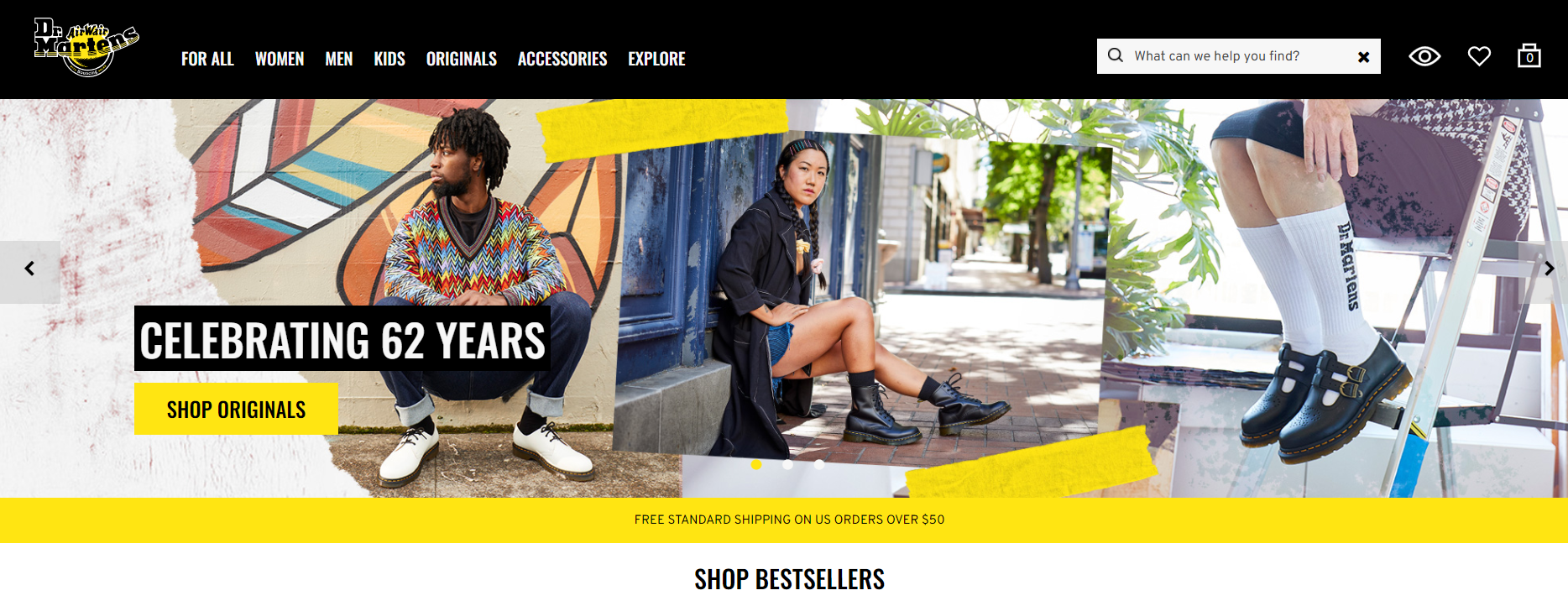Open wishlist heart icon
Screen dimensions: 1568x606
click(1479, 56)
